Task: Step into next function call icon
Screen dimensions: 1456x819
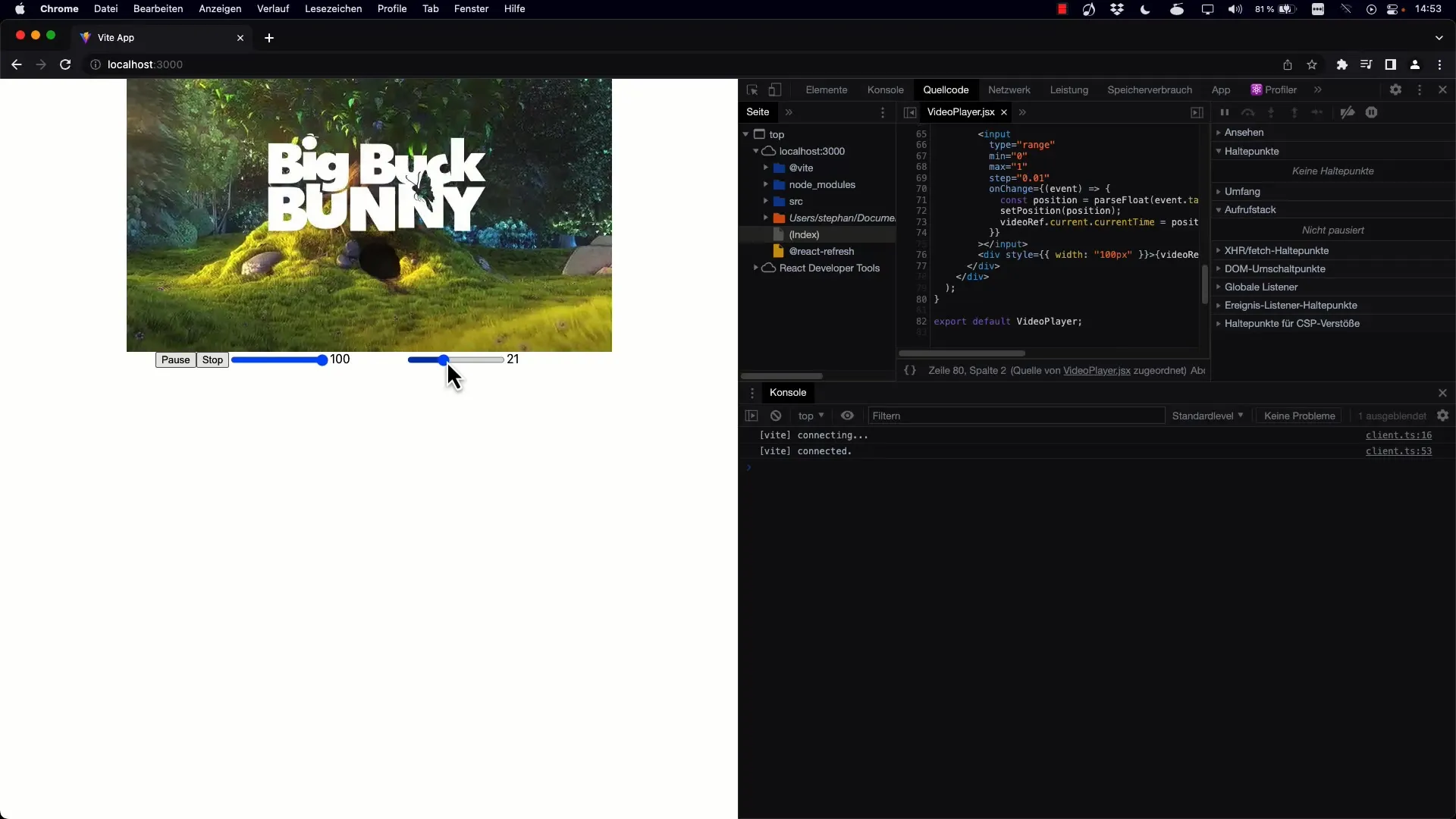Action: click(x=1271, y=112)
